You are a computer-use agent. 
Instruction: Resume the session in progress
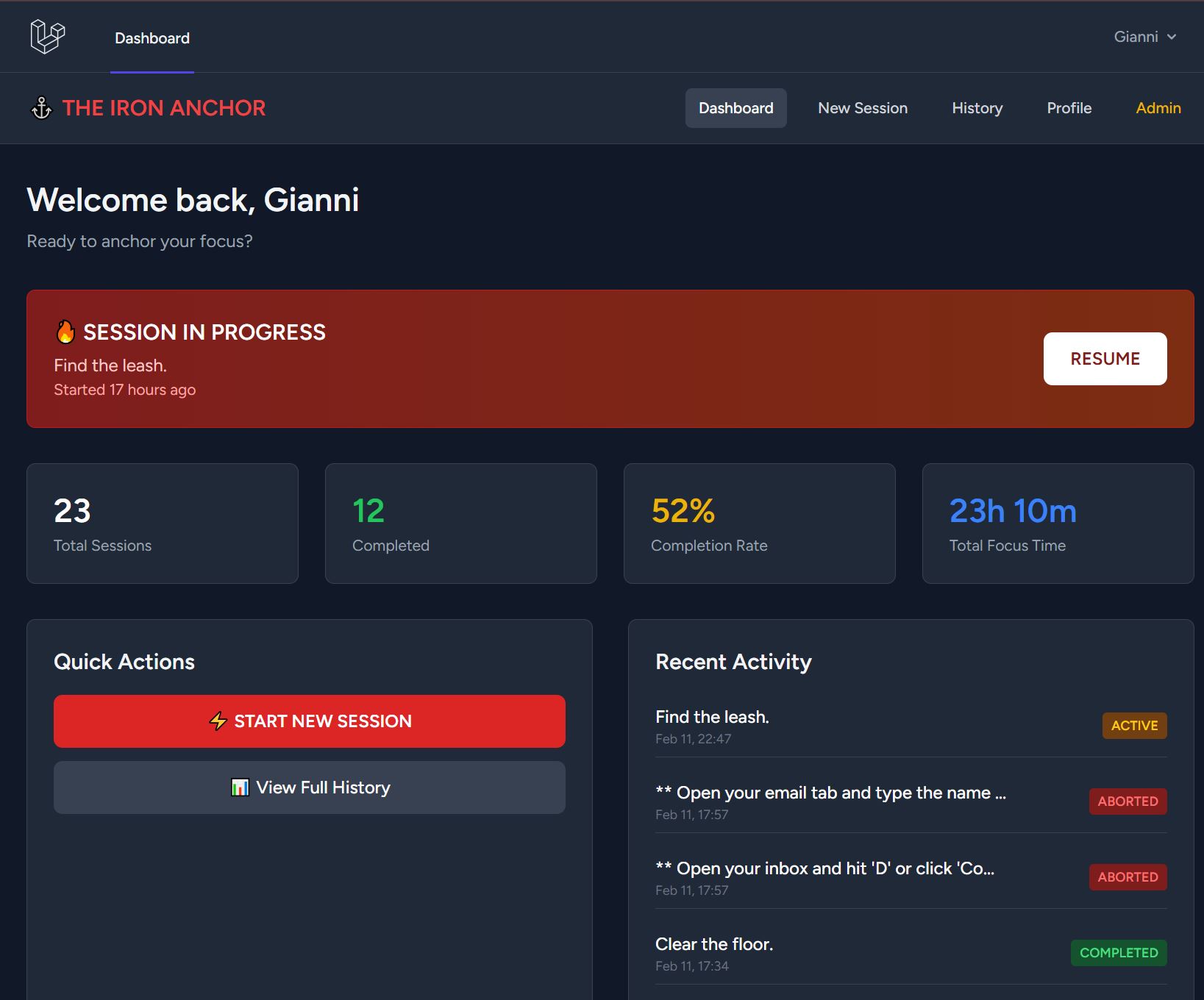(x=1105, y=359)
